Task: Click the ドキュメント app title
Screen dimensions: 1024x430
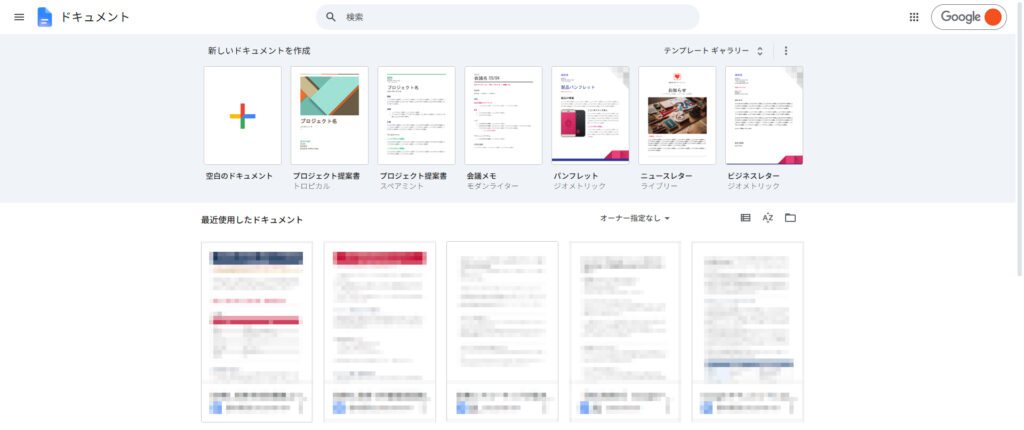Action: (95, 18)
